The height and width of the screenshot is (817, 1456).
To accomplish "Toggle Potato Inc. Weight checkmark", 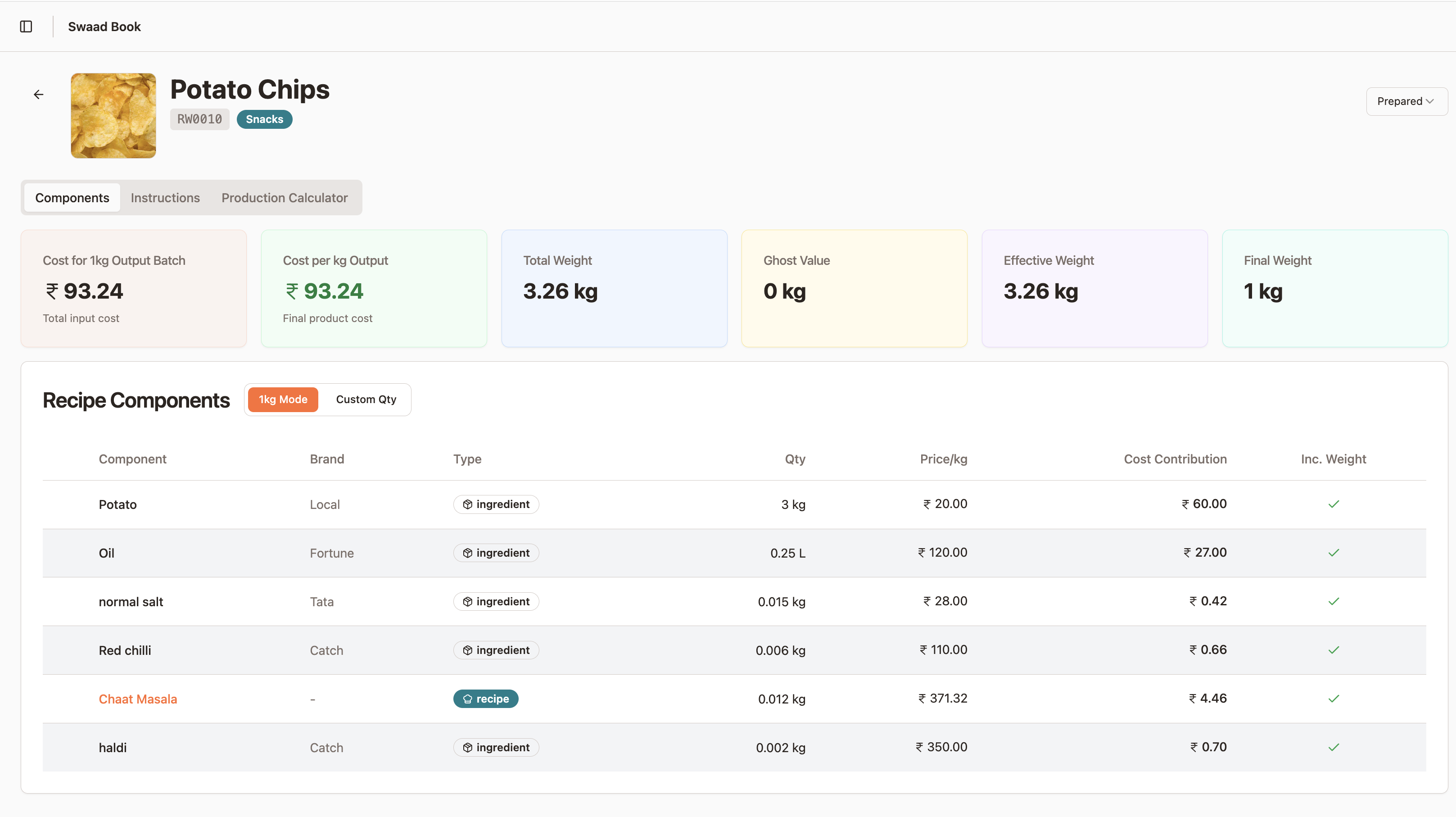I will (x=1334, y=504).
